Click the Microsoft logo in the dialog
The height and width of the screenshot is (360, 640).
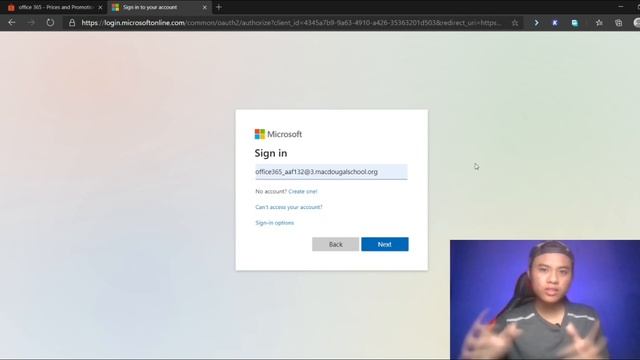(278, 134)
